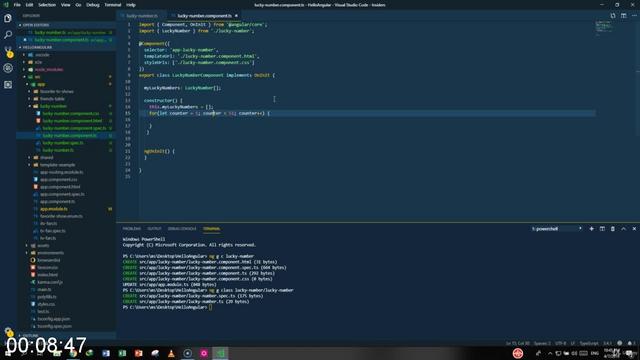Click the Split Editor icon in the editor title bar

623,16
